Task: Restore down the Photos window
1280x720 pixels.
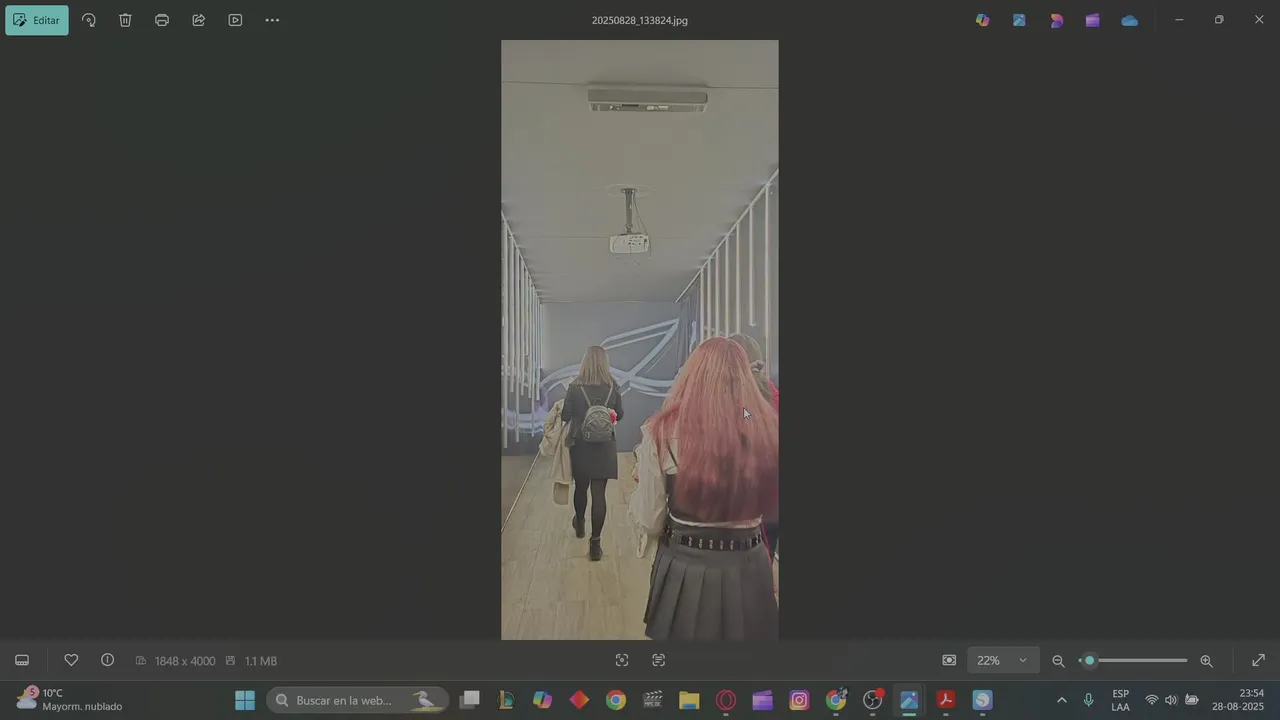Action: [1219, 20]
